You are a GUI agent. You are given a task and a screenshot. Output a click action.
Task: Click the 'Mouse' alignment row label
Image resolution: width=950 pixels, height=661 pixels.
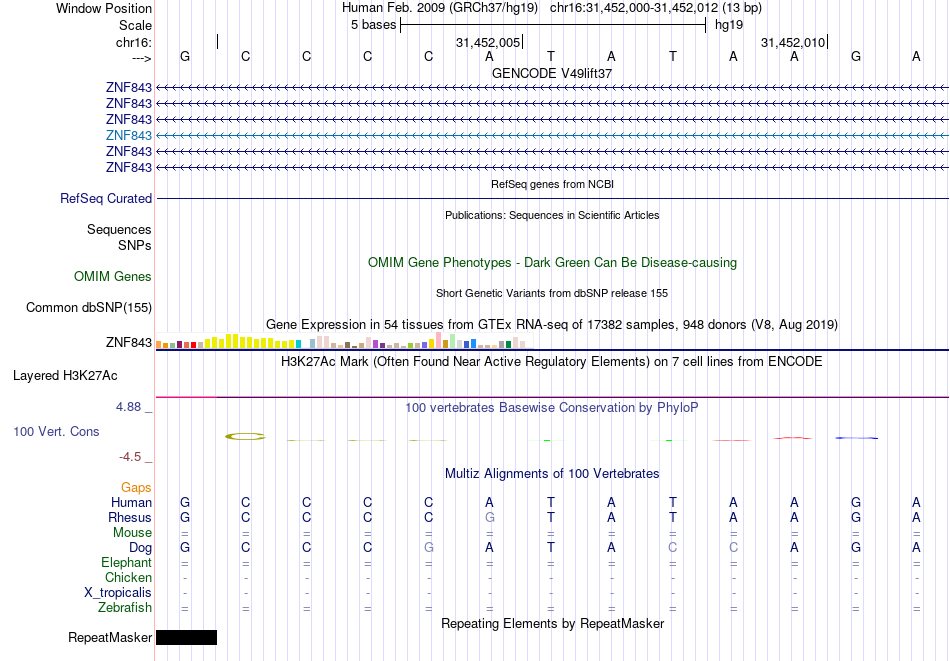(x=132, y=533)
